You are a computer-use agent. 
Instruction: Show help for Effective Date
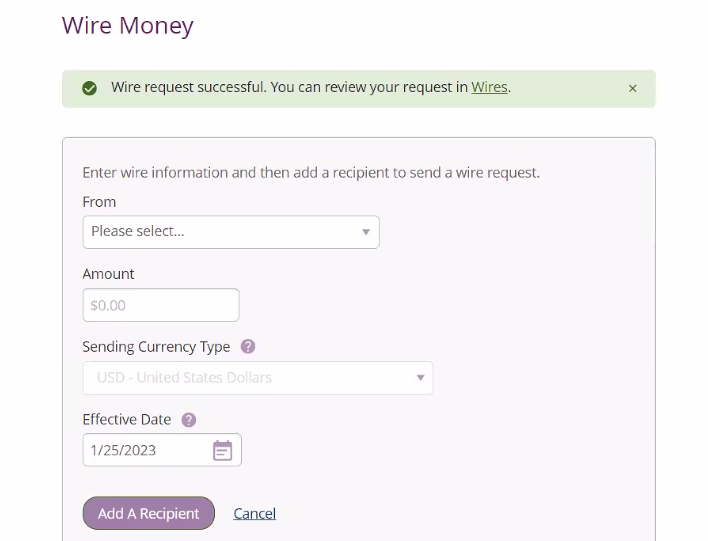point(189,420)
